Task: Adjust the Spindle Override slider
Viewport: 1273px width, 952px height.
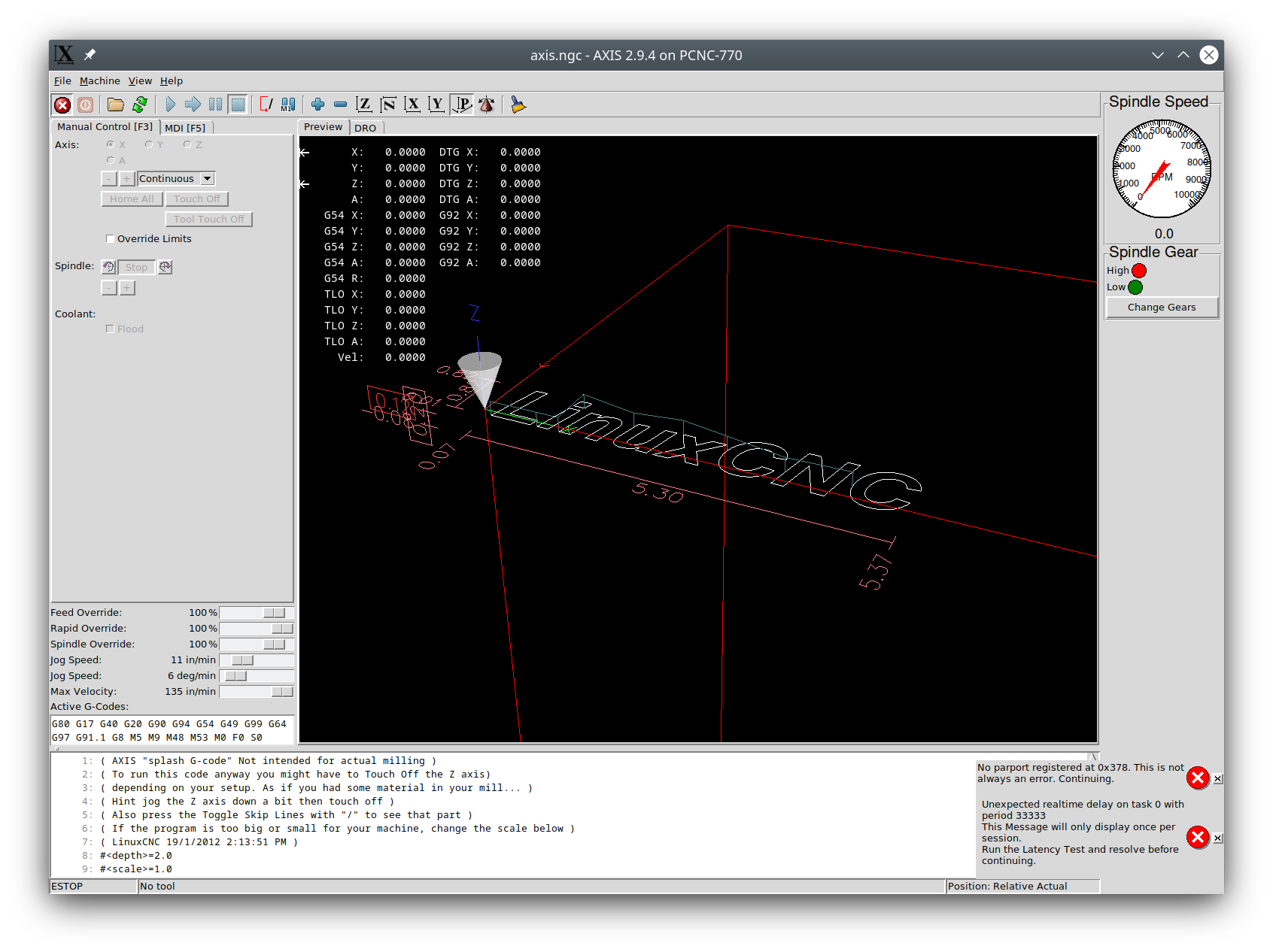Action: 257,644
